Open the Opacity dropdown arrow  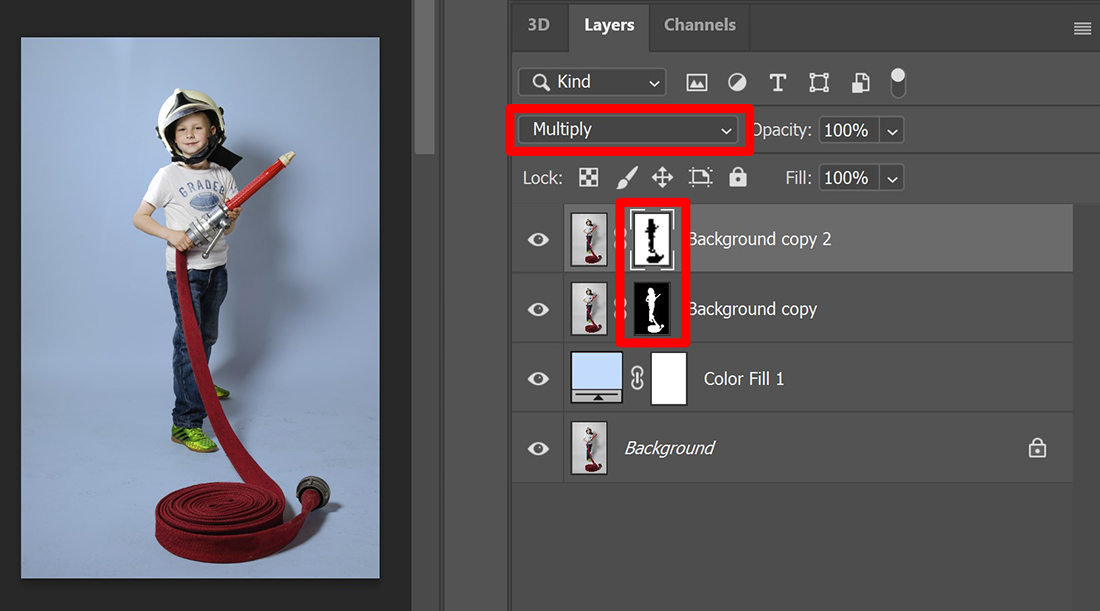coord(891,130)
